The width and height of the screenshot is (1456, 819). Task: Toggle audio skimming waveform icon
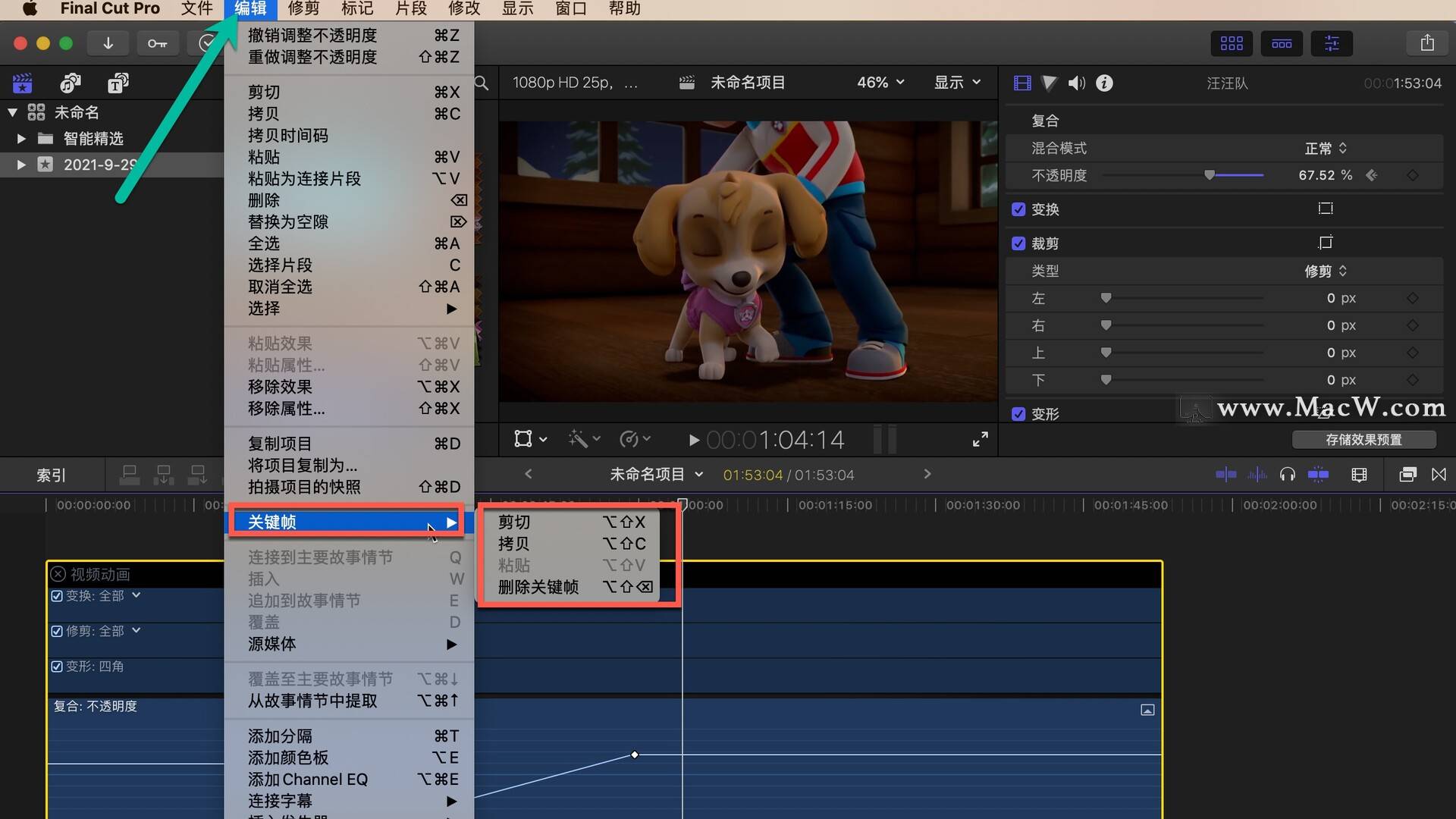(1257, 475)
